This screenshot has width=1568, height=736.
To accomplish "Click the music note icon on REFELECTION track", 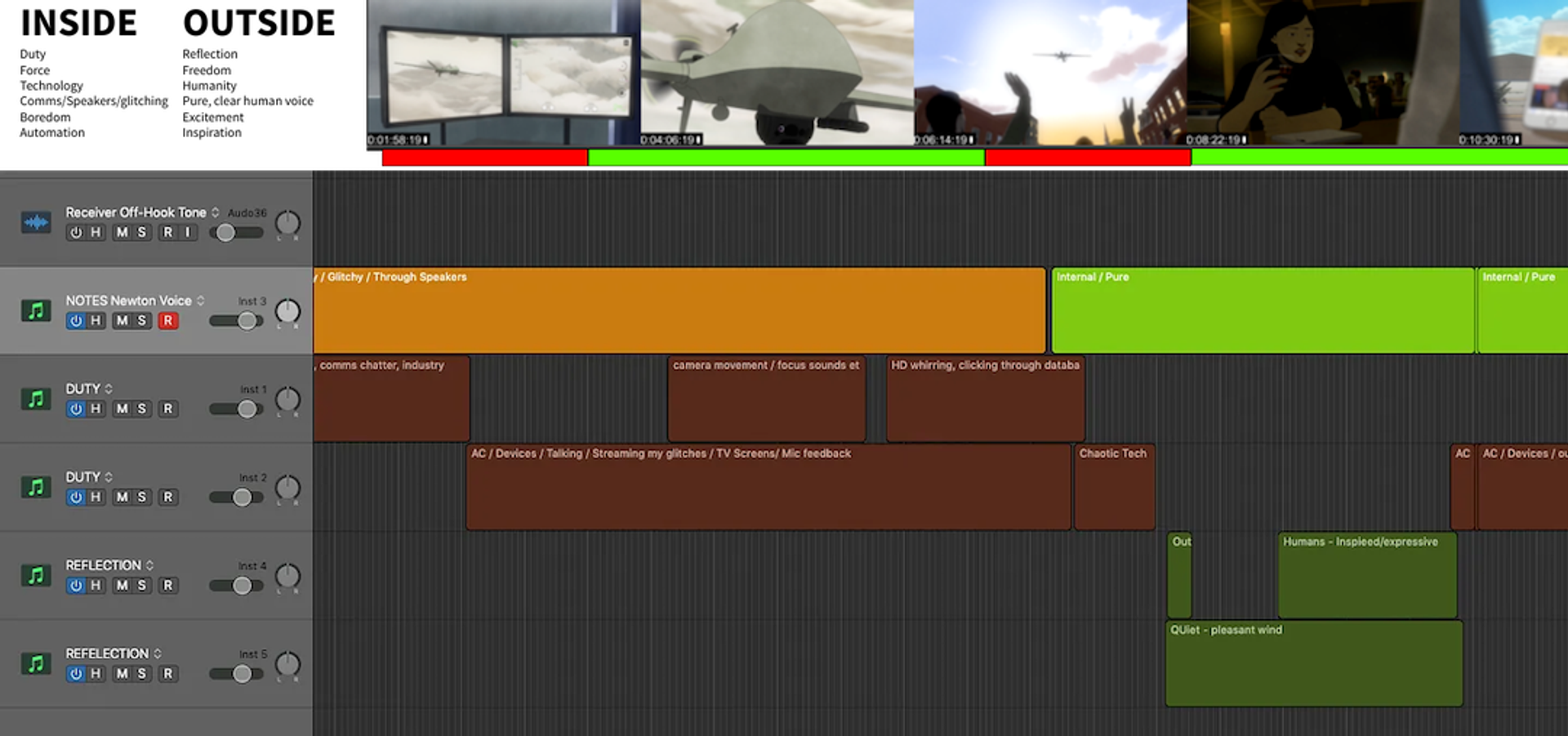I will coord(36,663).
